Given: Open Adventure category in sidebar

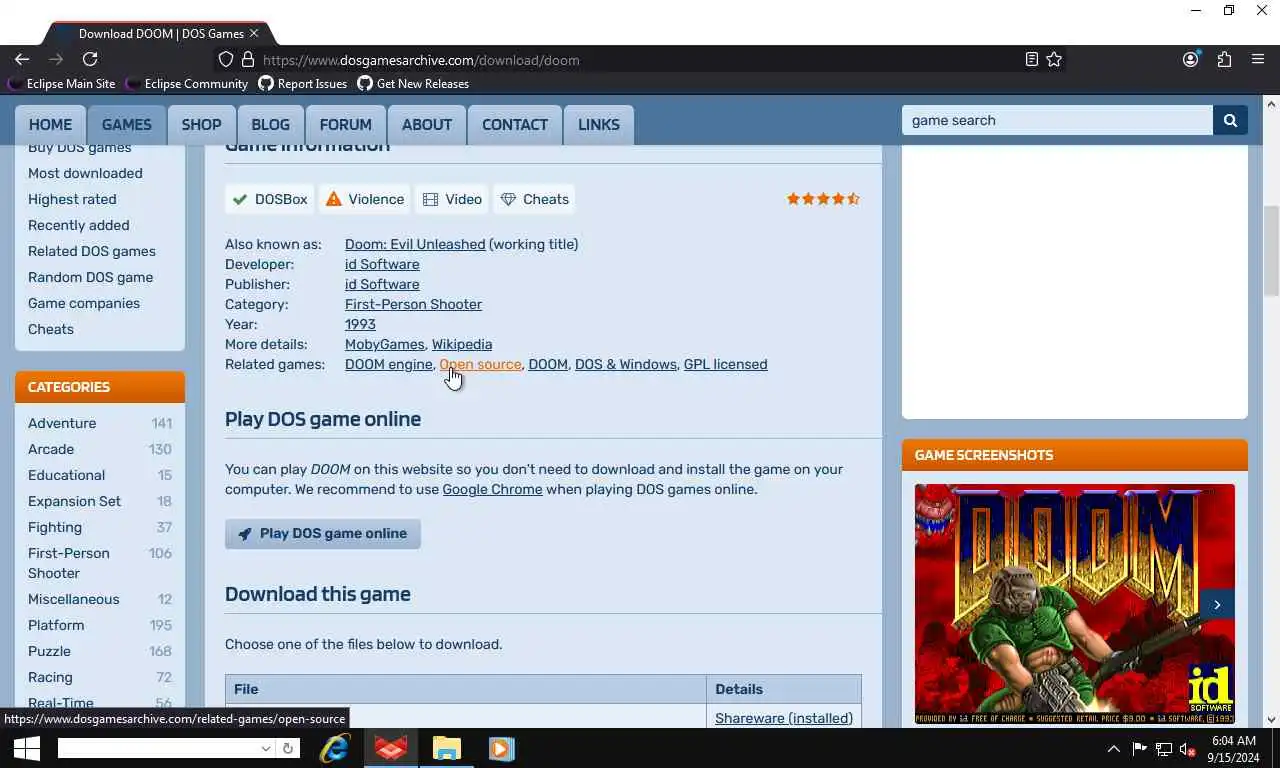Looking at the screenshot, I should pos(62,423).
